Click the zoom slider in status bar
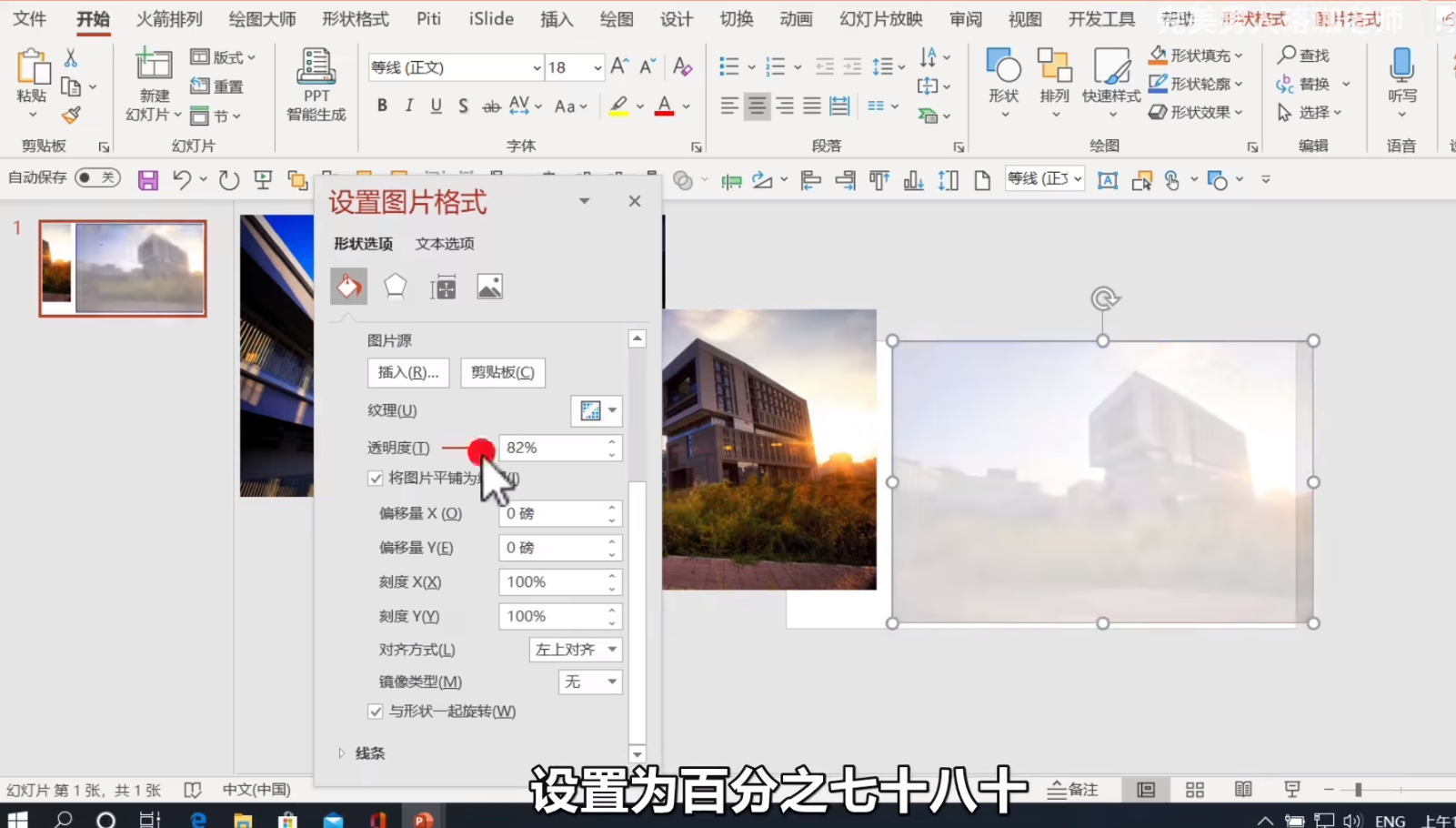Viewport: 1456px width, 828px height. (1358, 790)
